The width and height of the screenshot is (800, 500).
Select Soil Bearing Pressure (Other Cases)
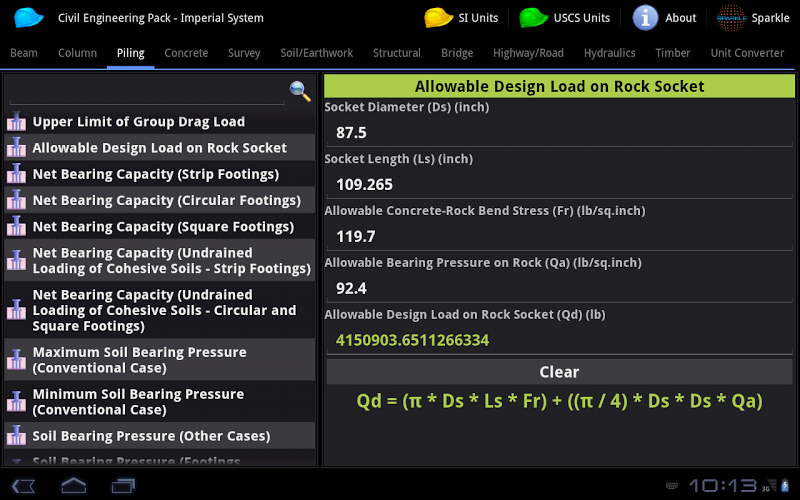[x=159, y=436]
